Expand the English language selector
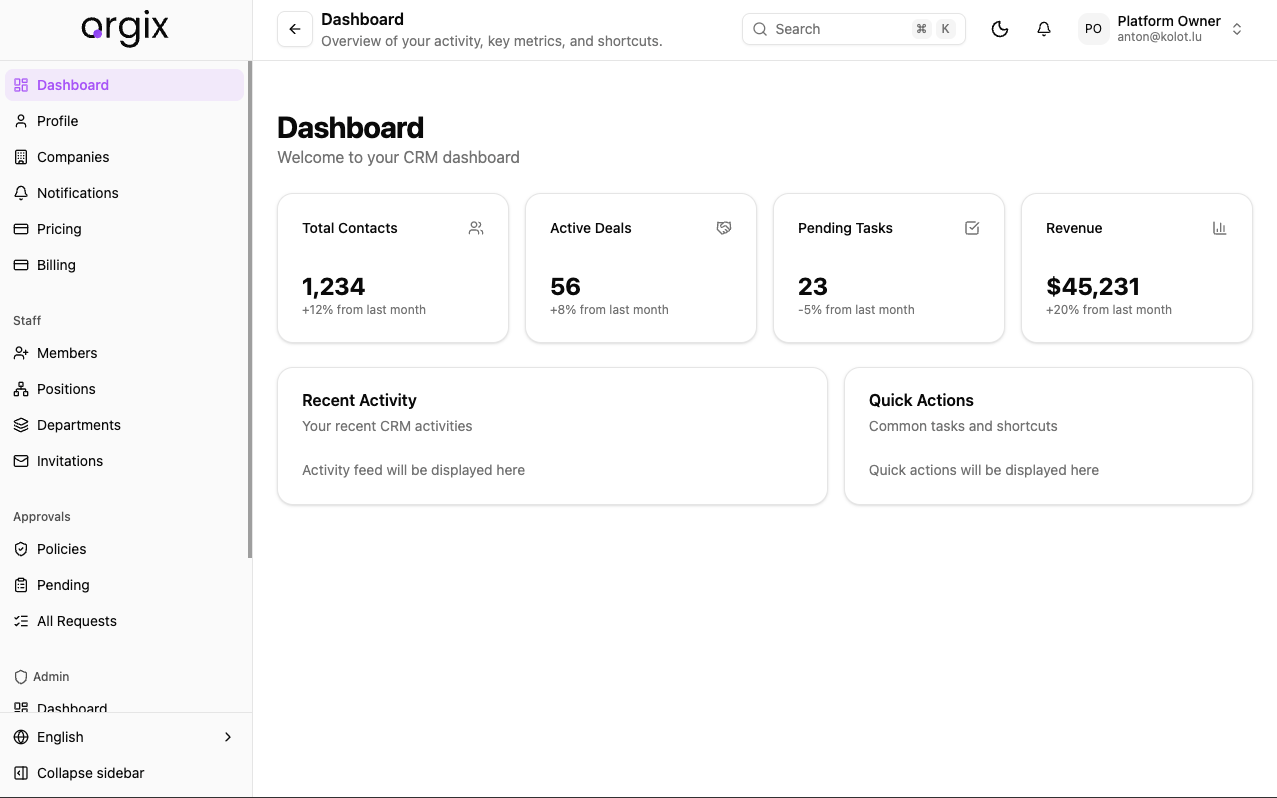This screenshot has width=1277, height=798. coord(124,737)
